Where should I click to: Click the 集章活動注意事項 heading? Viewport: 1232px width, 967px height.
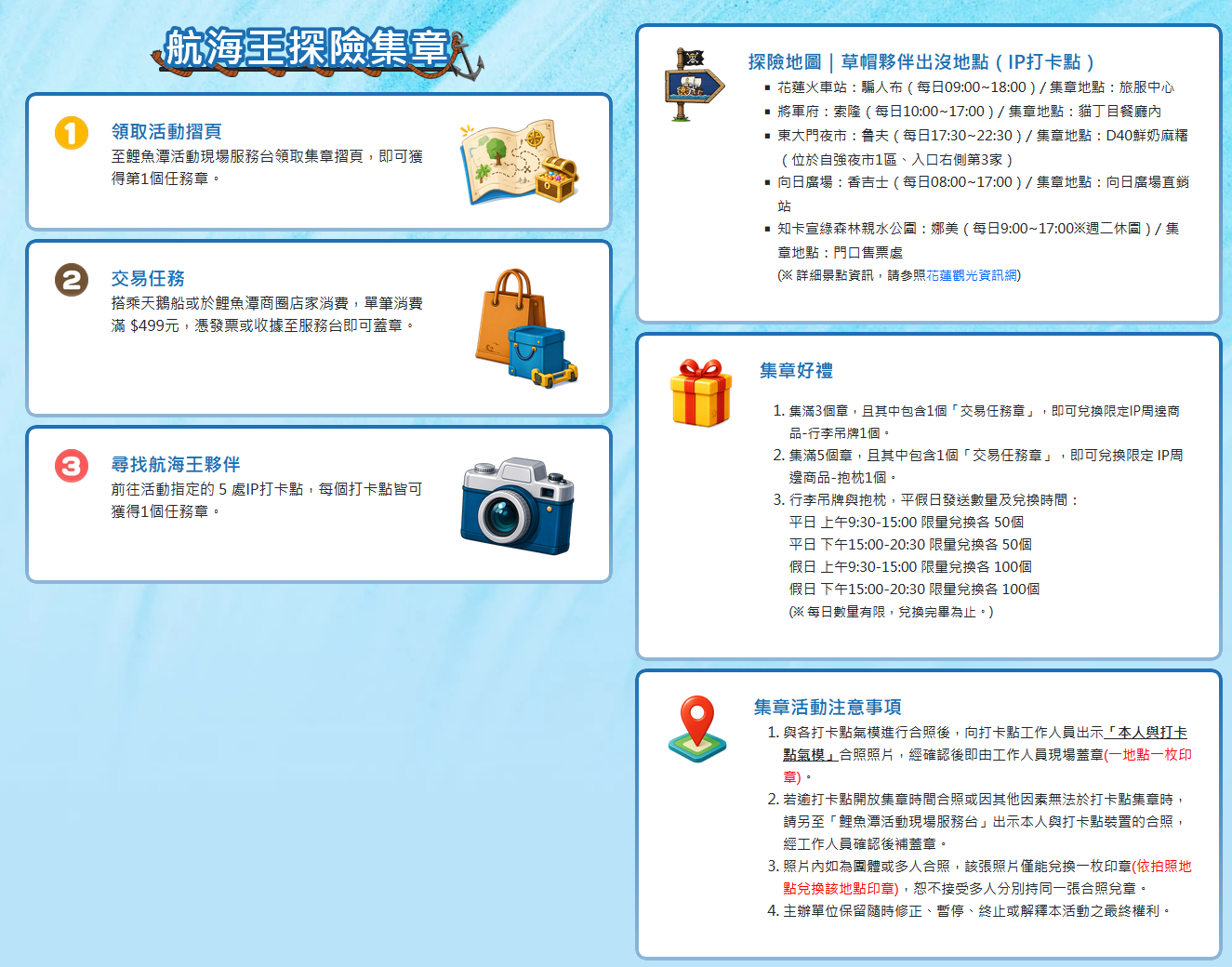[x=828, y=708]
